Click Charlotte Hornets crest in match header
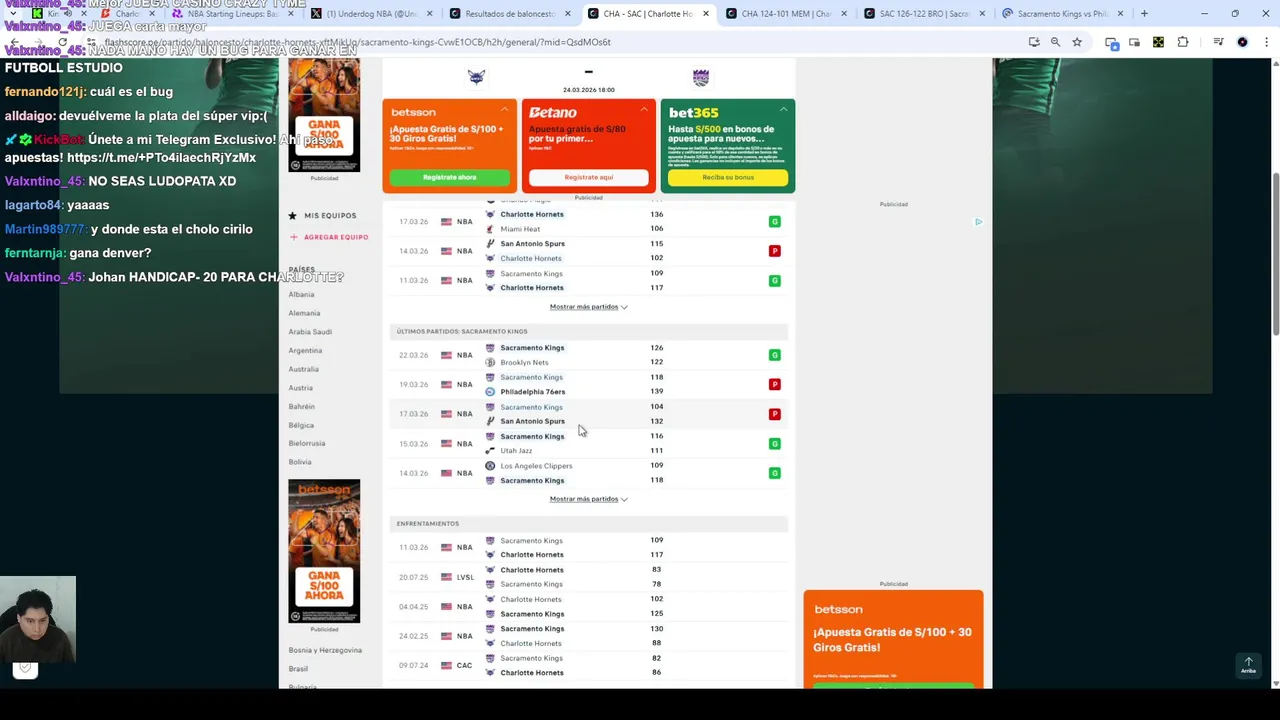The height and width of the screenshot is (720, 1280). [476, 77]
